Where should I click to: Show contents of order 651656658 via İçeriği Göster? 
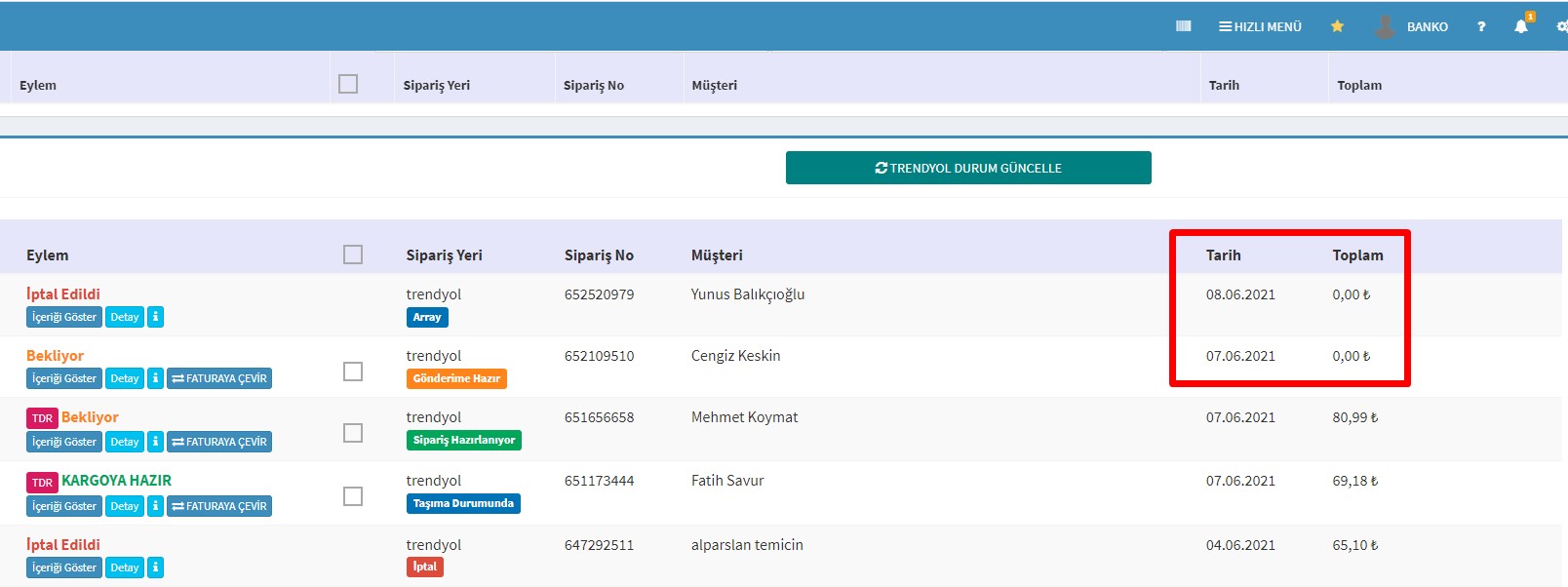[x=64, y=442]
